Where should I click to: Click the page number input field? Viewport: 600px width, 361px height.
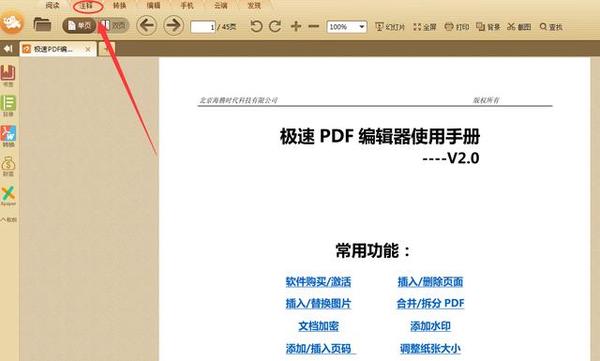point(203,27)
